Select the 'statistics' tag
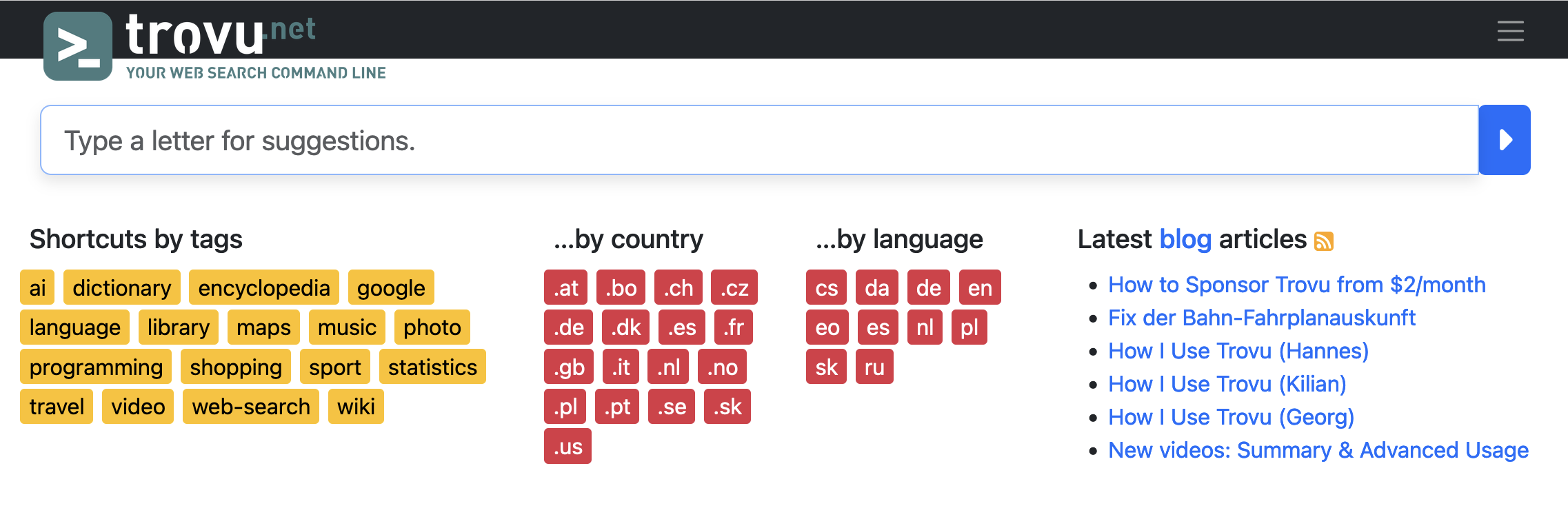The width and height of the screenshot is (1568, 517). pyautogui.click(x=432, y=367)
